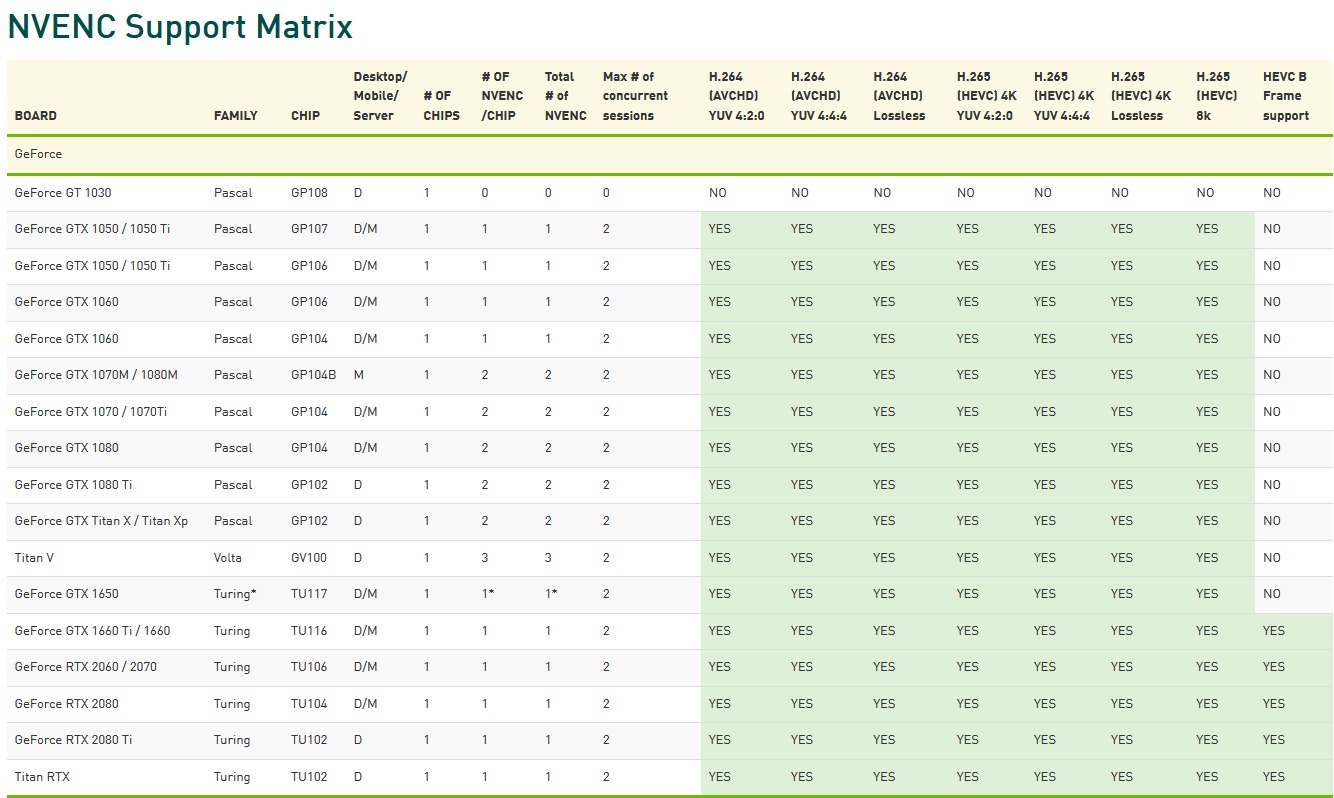Click the GeForce GT 1030 board cell
The image size is (1334, 798).
point(63,193)
